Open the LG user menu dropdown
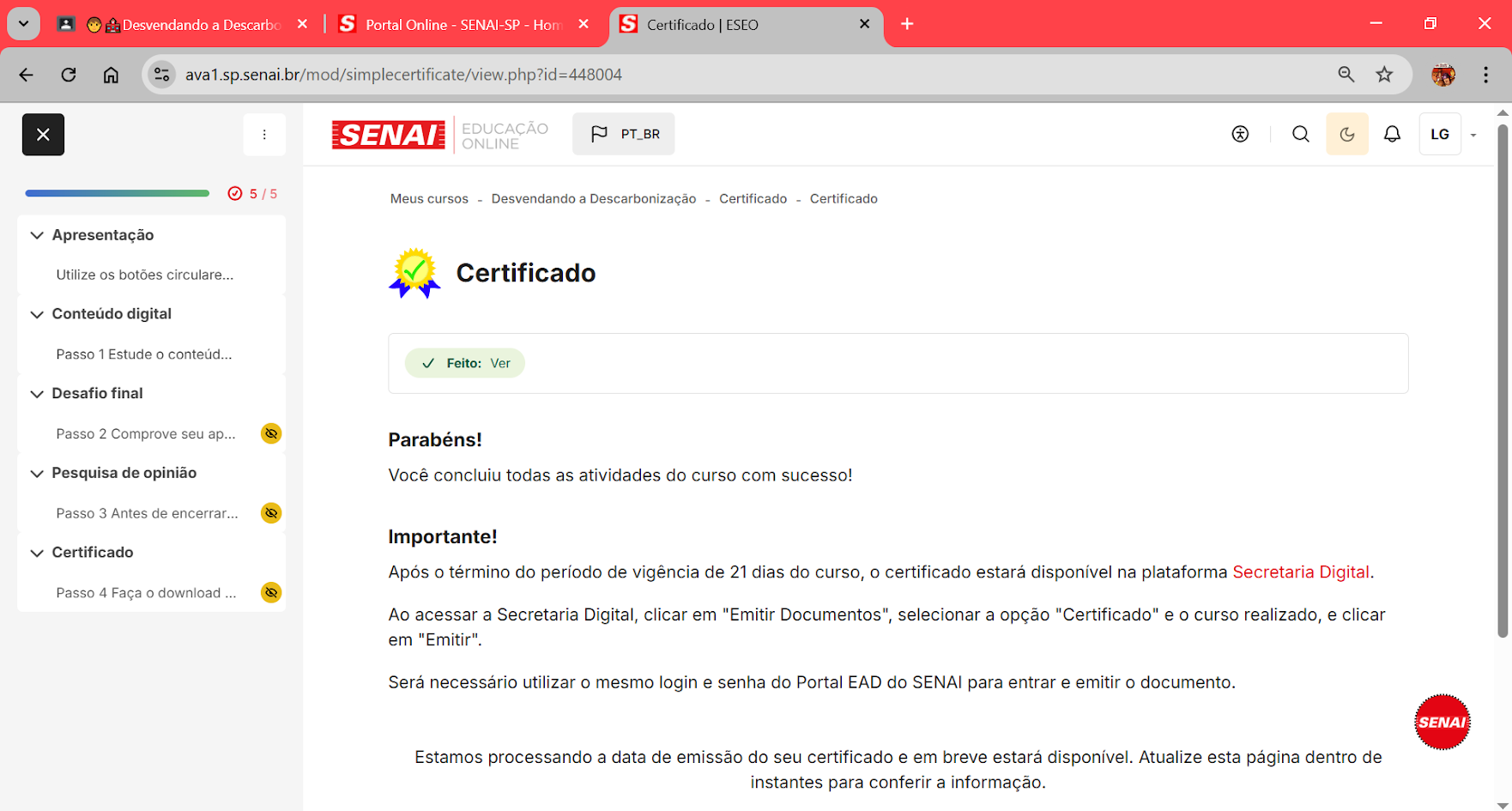 tap(1449, 134)
